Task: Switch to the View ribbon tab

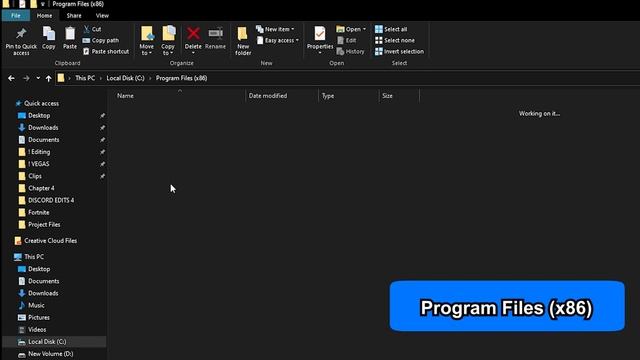Action: 102,16
